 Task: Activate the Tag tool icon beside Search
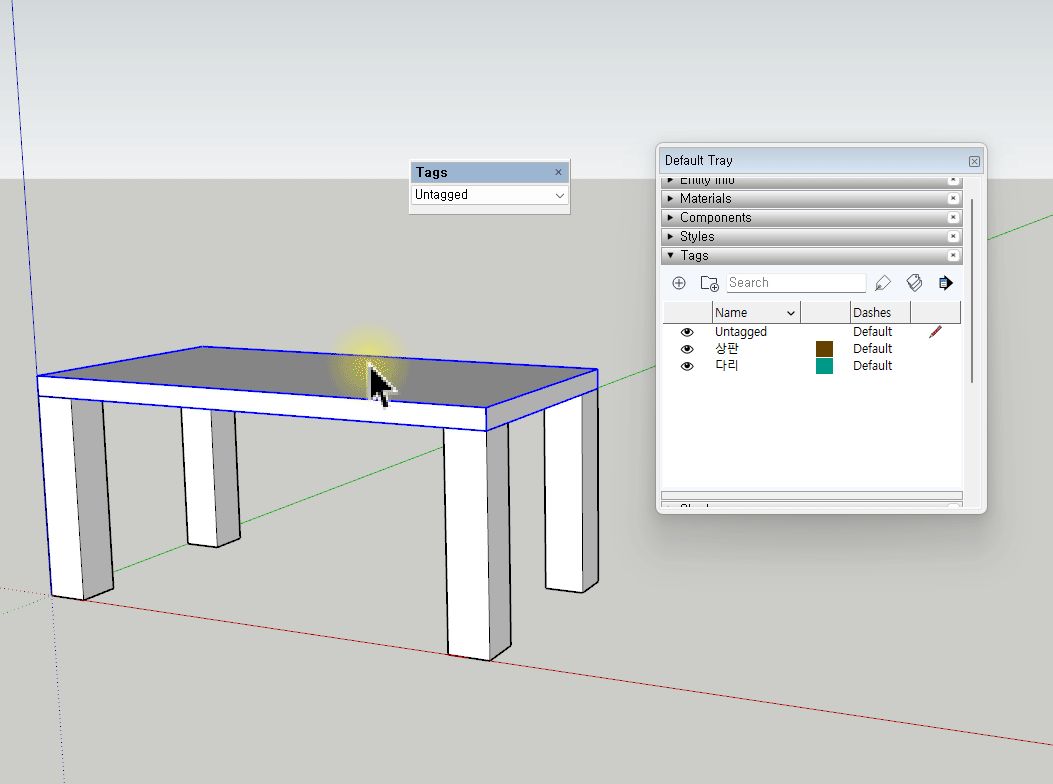(882, 283)
